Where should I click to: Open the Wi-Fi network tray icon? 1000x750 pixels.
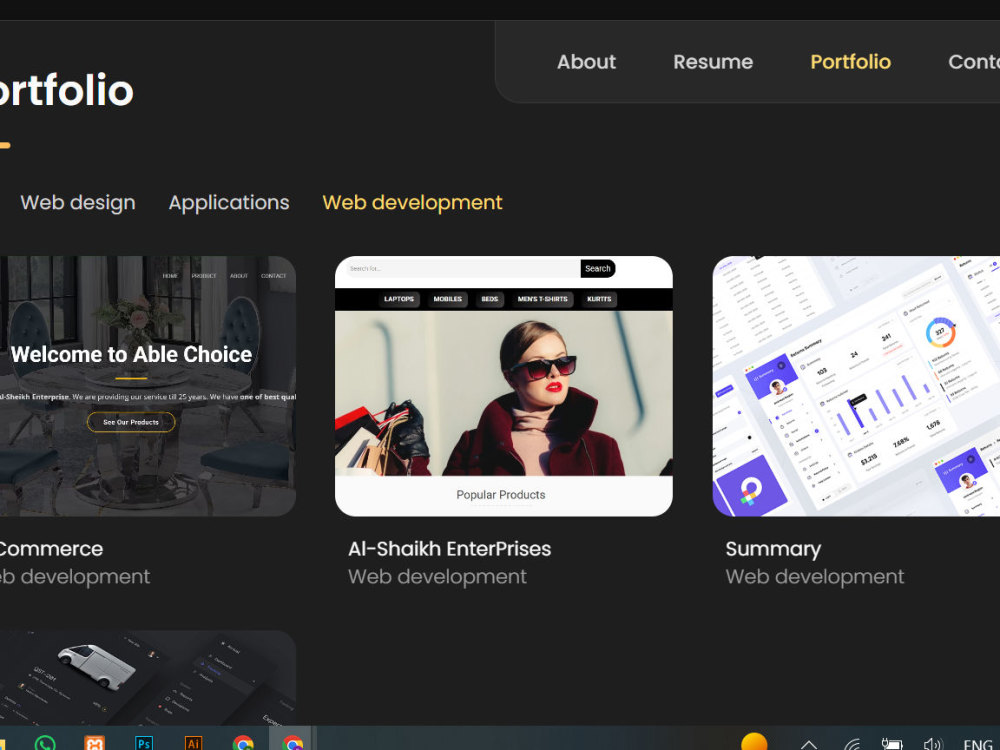[853, 744]
